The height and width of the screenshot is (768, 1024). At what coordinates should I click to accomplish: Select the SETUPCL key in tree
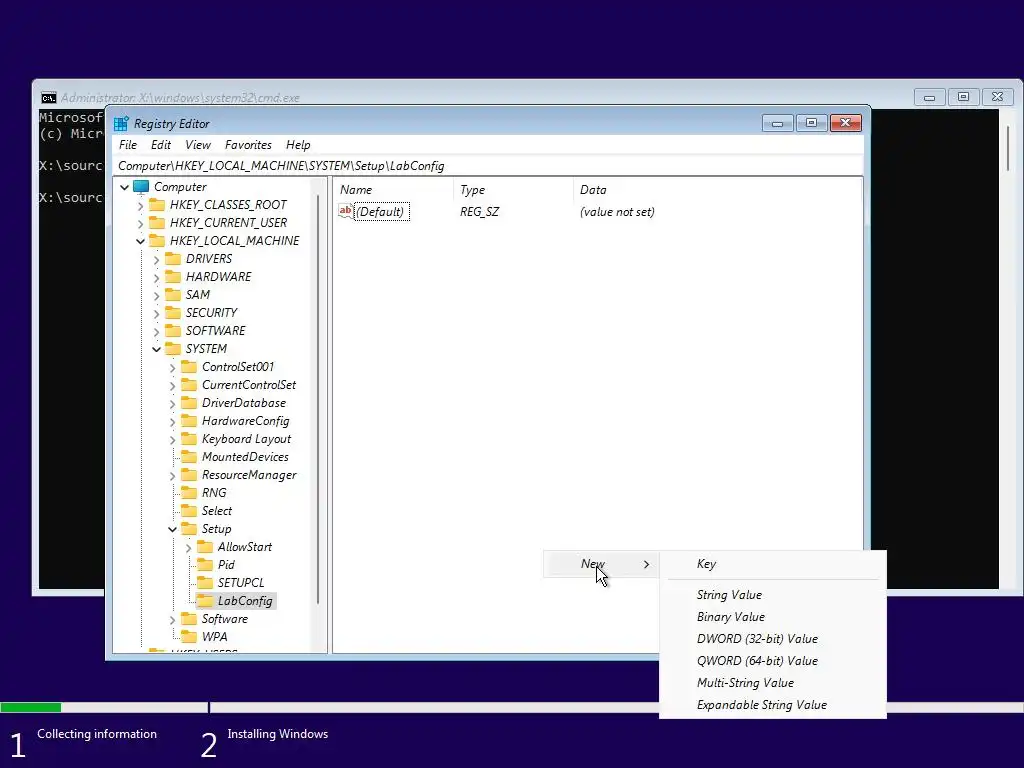tap(241, 583)
